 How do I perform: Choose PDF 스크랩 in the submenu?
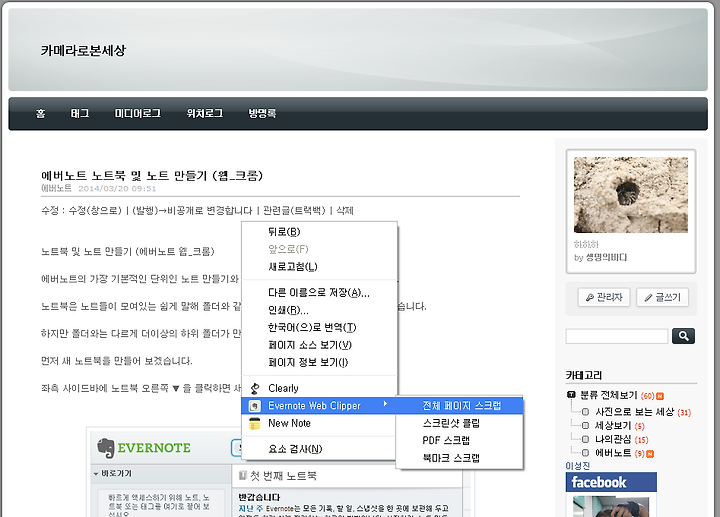[x=460, y=440]
